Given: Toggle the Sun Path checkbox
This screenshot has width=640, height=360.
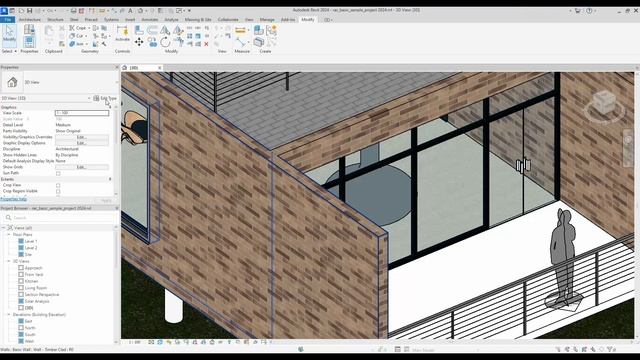Looking at the screenshot, I should (58, 173).
